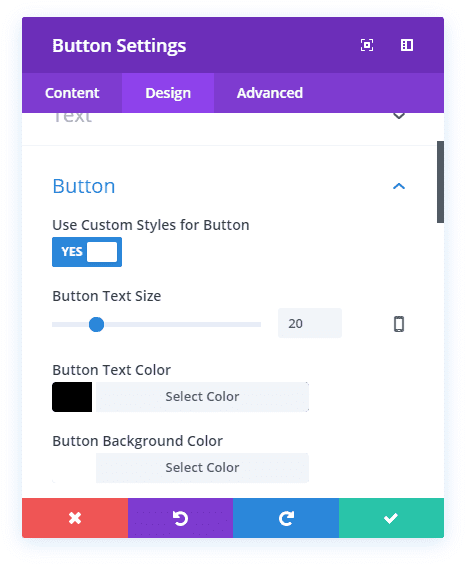
Task: Switch to the Content tab
Action: point(72,93)
